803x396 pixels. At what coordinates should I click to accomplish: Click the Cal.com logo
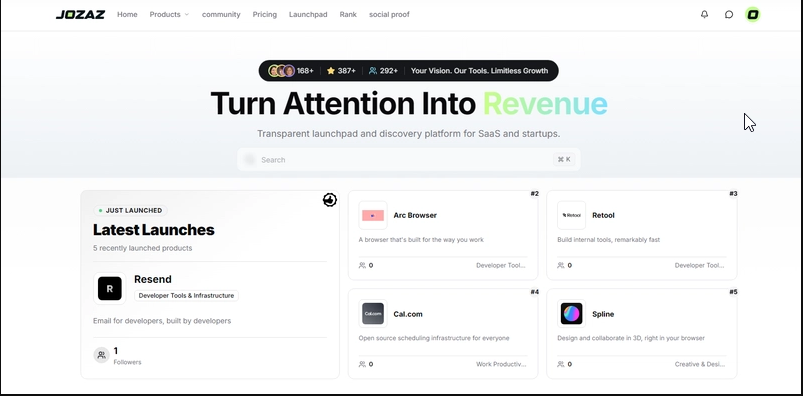pos(373,314)
